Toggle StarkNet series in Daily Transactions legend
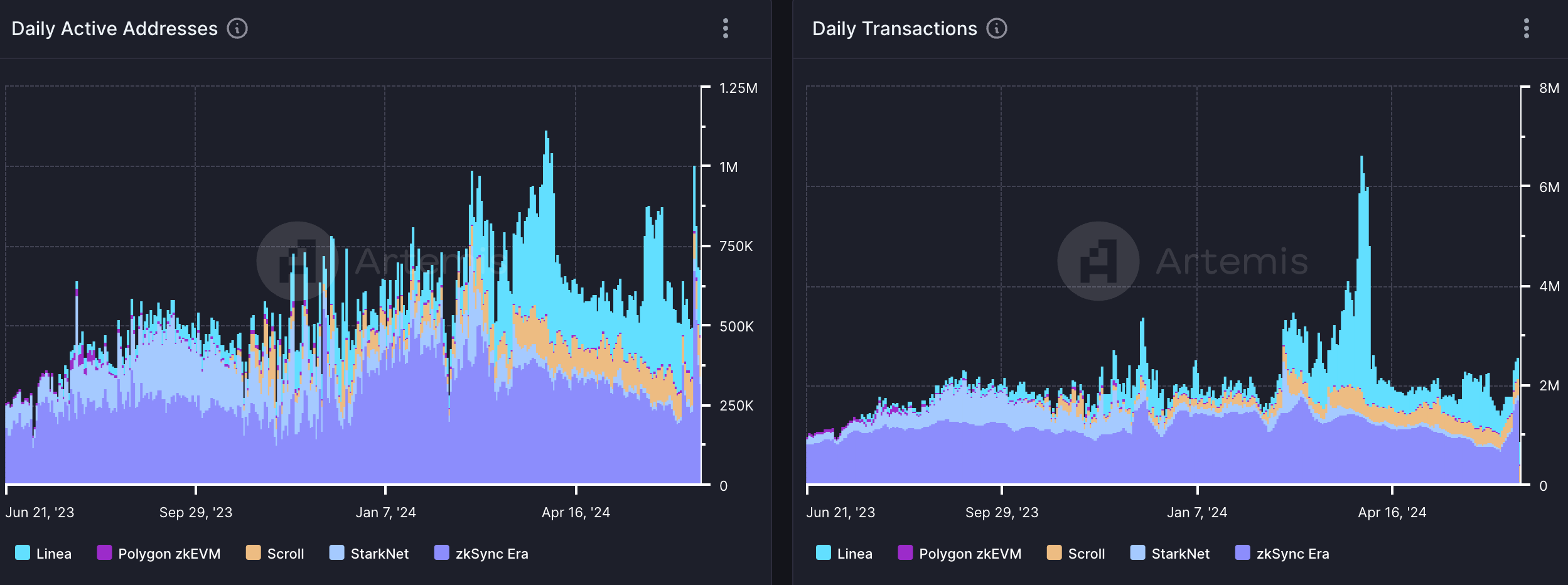 [x=1170, y=553]
